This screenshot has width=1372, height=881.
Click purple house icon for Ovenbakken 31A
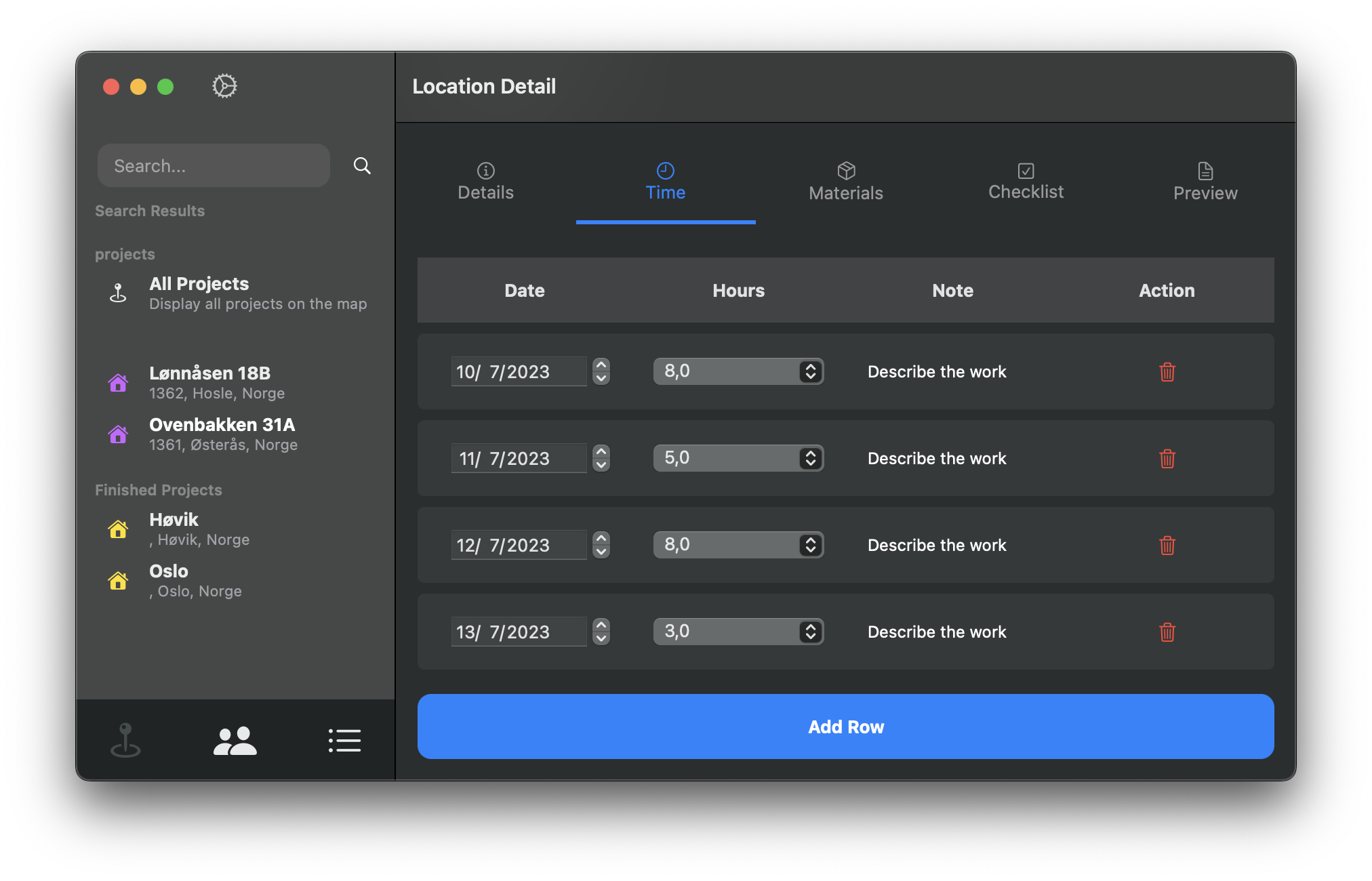118,434
